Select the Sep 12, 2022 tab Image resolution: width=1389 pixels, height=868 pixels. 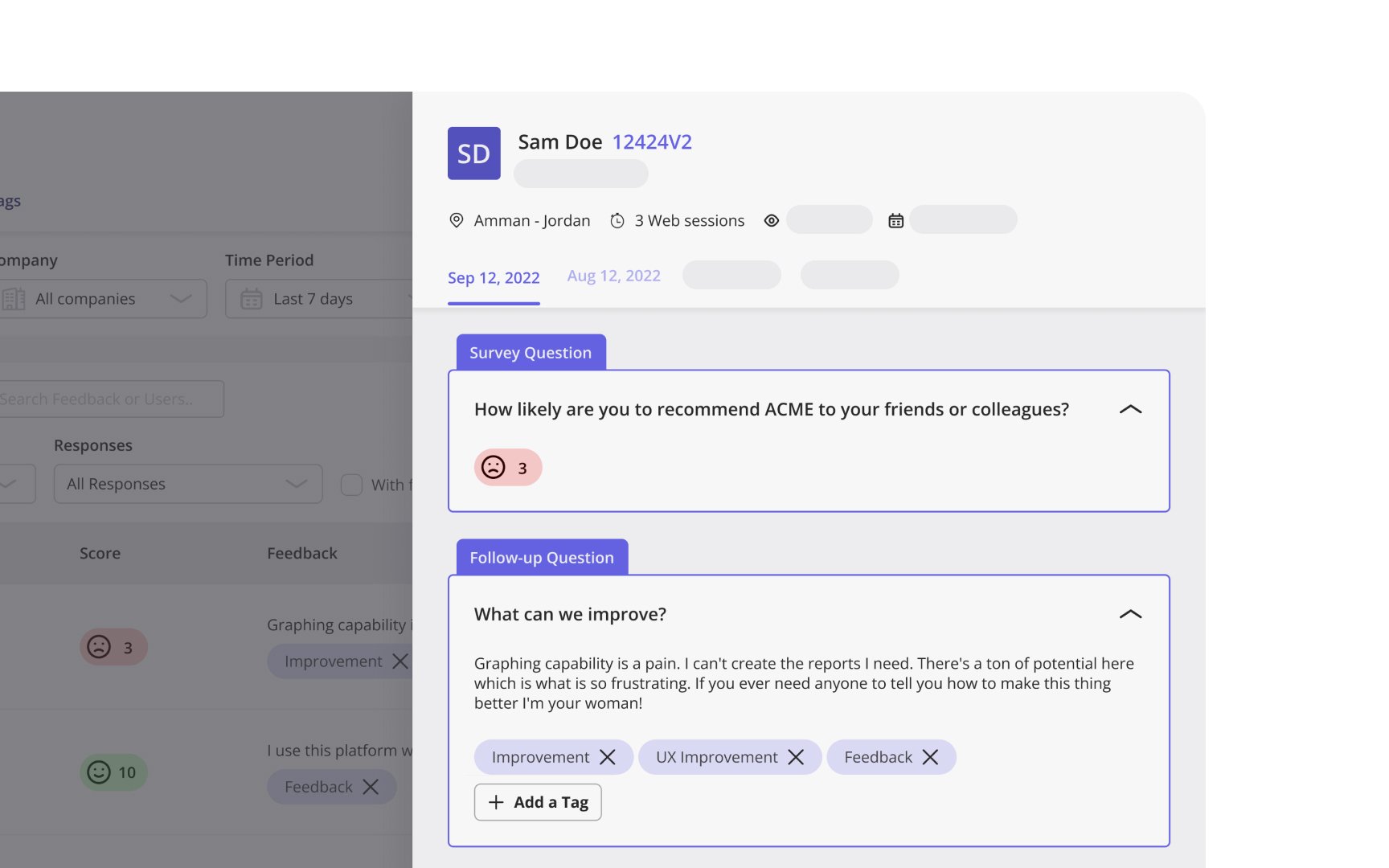(x=494, y=278)
